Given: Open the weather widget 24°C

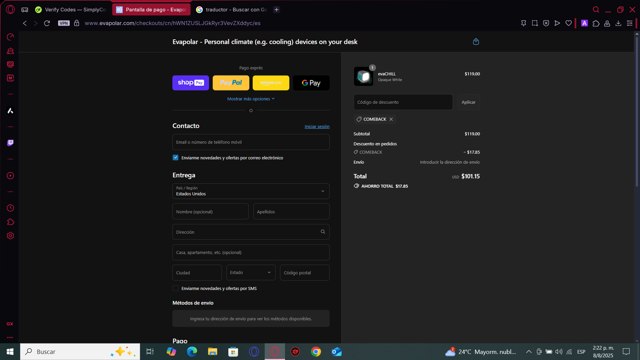Looking at the screenshot, I should (481, 351).
